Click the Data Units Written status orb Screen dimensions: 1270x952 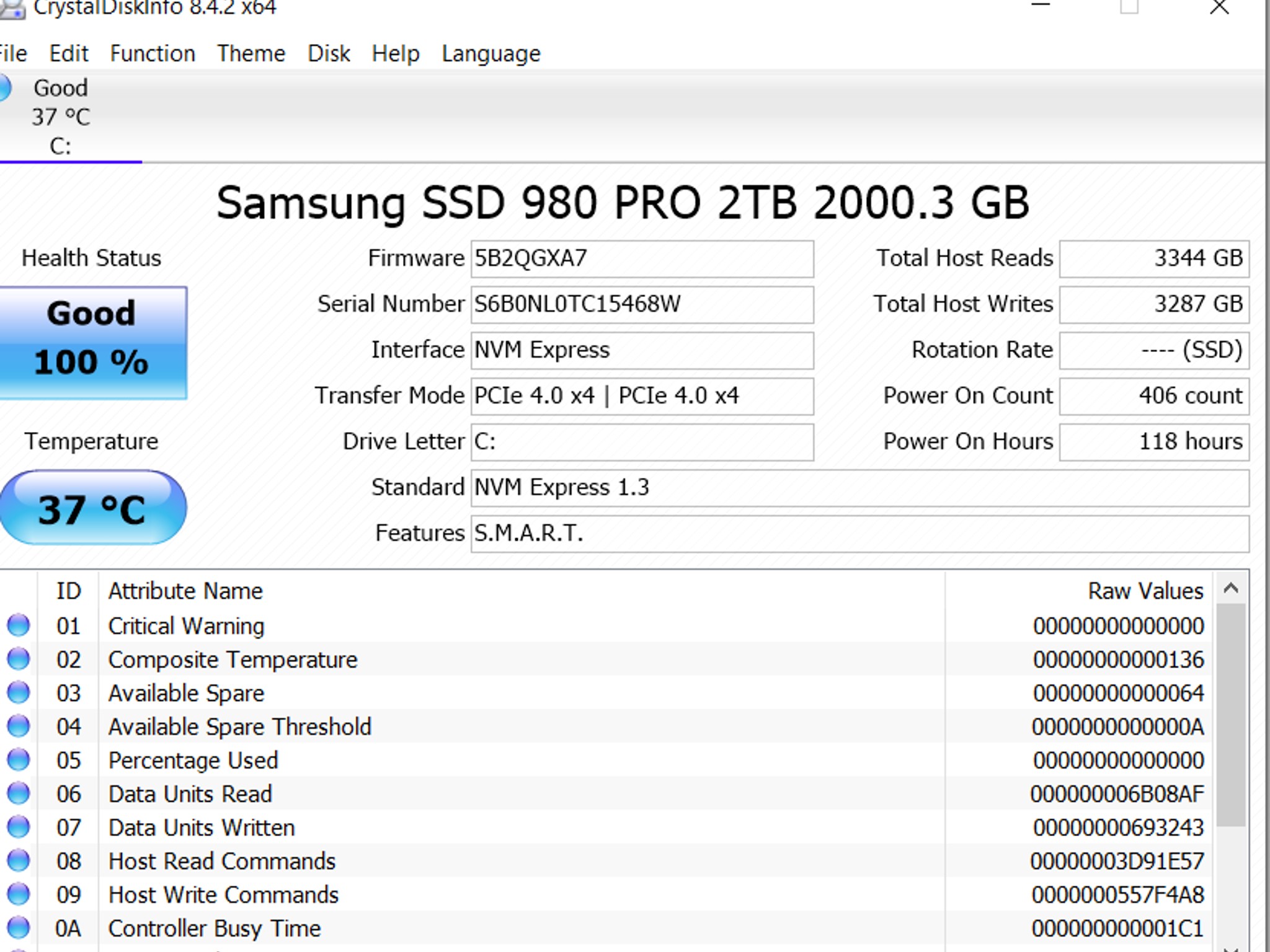click(x=18, y=827)
